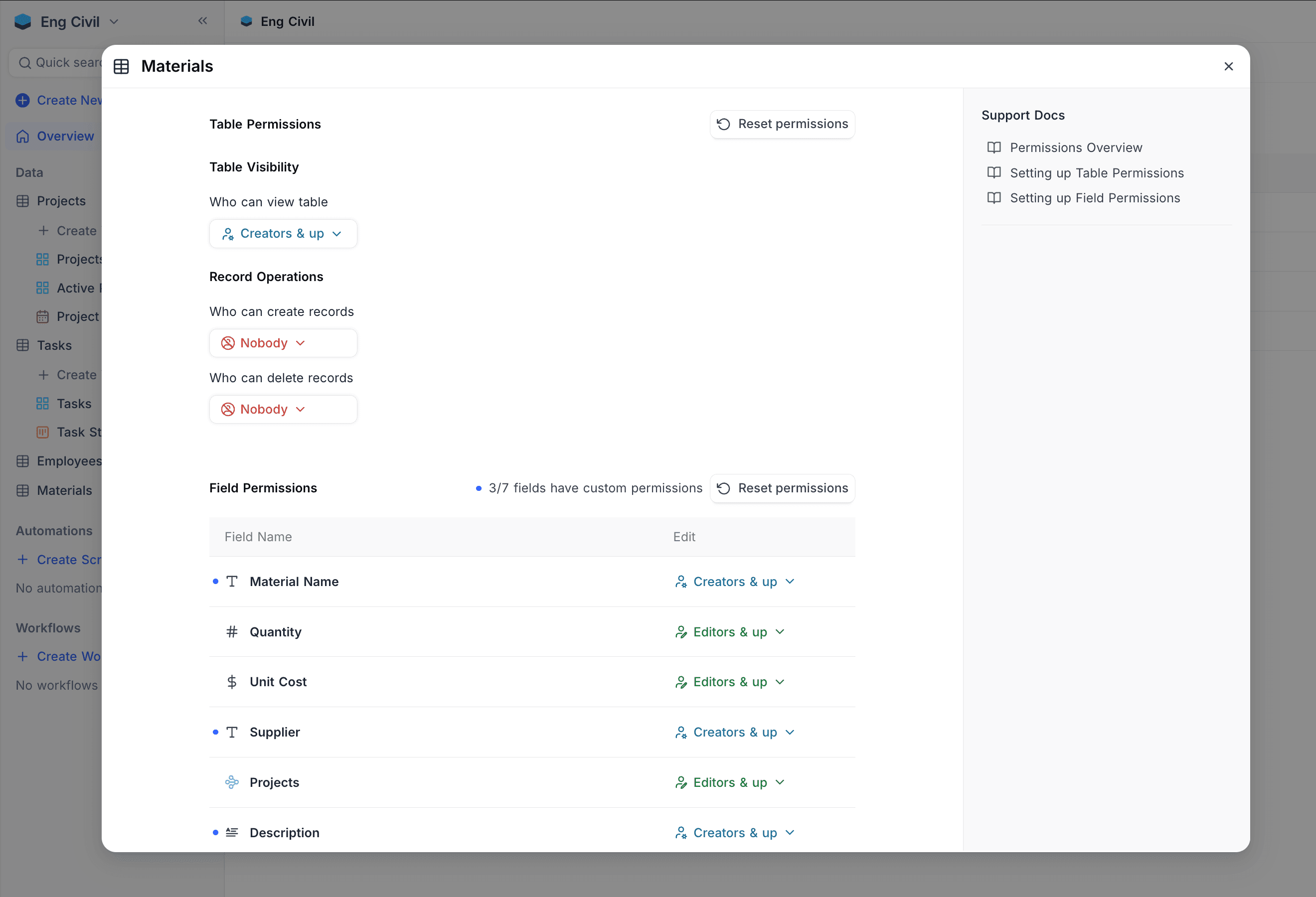The image size is (1316, 897).
Task: Click the number icon beside Quantity
Action: click(x=232, y=631)
